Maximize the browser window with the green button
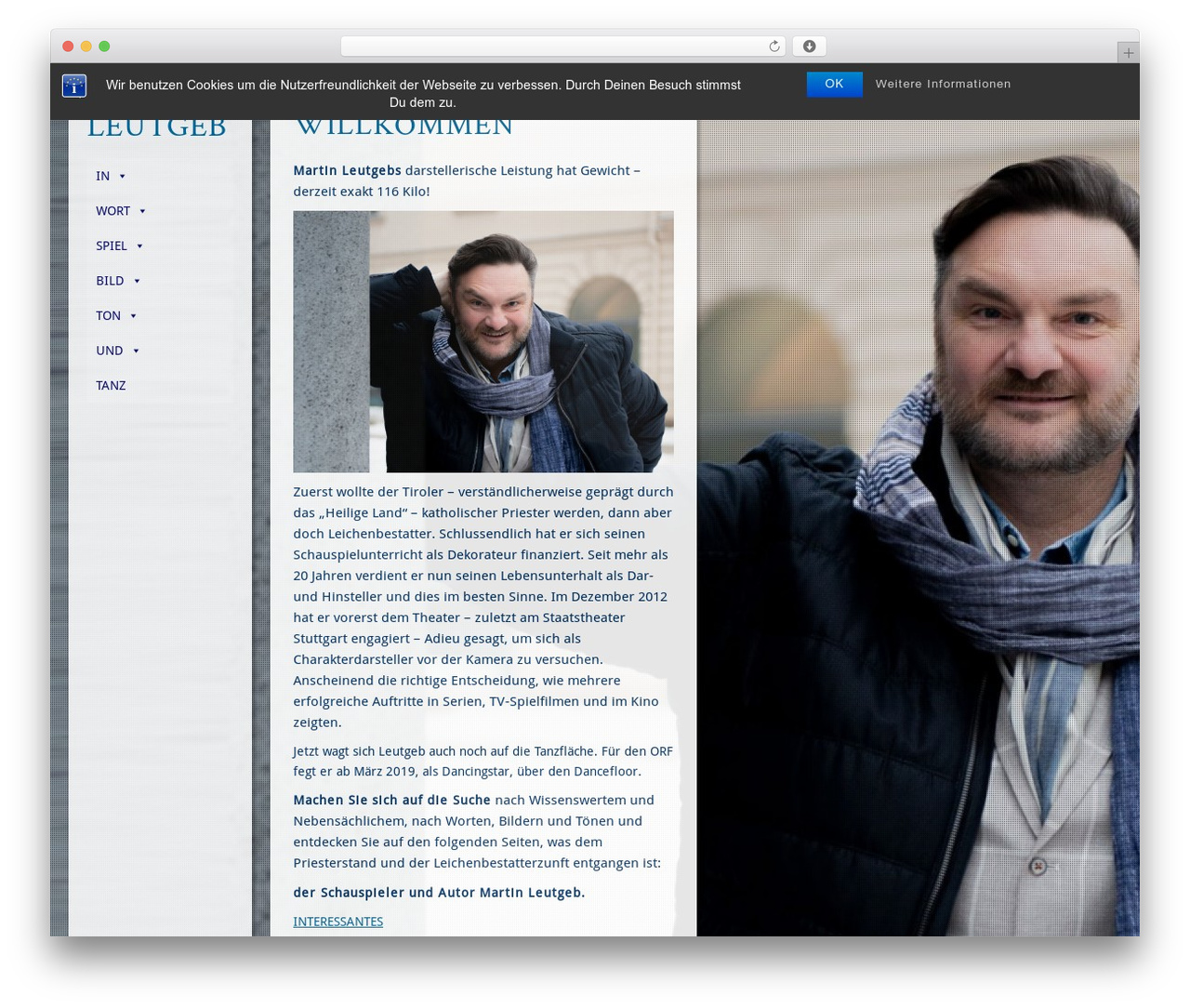 (x=104, y=46)
